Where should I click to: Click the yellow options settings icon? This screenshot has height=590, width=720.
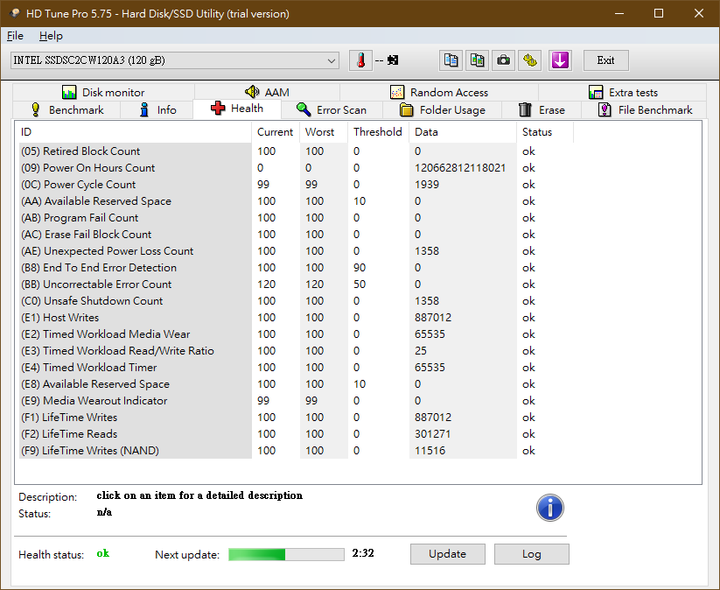[x=530, y=61]
